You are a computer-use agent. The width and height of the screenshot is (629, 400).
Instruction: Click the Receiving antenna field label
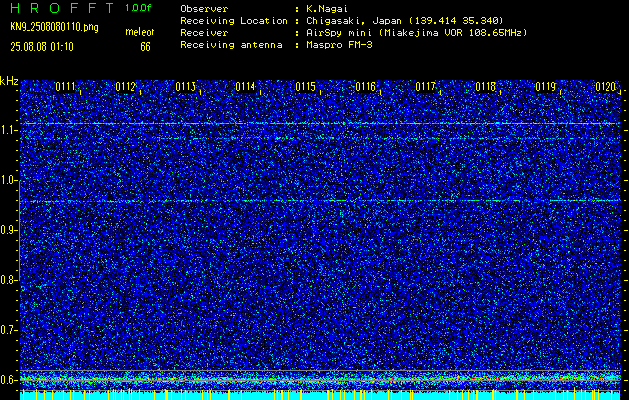click(231, 45)
